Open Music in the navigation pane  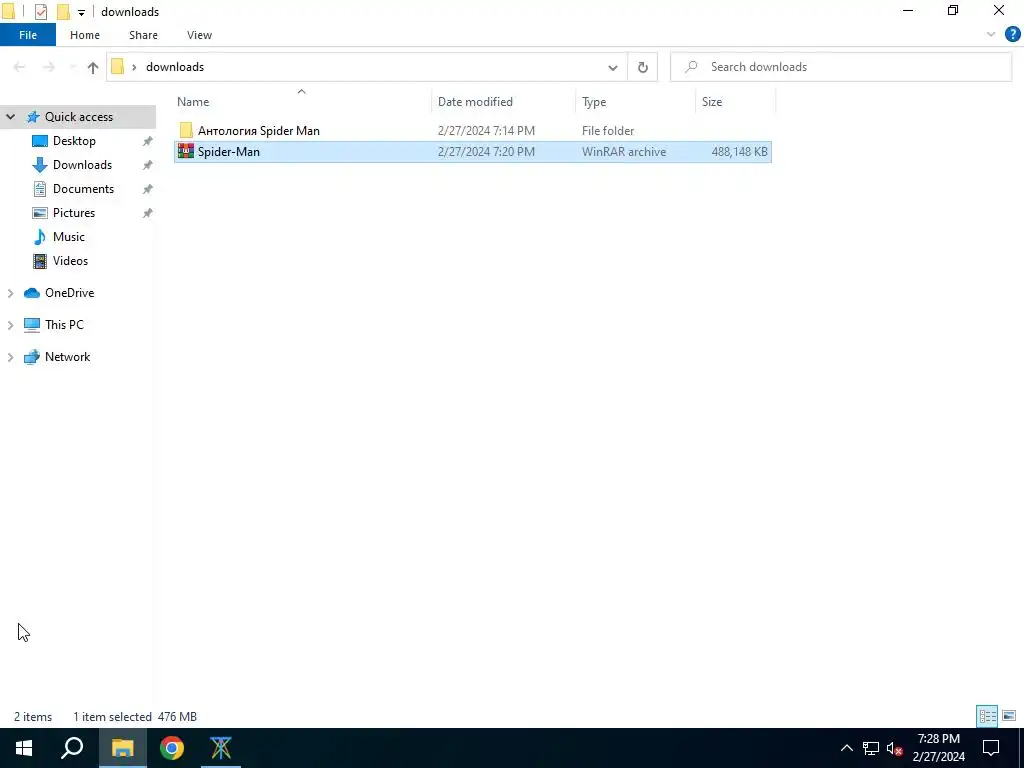[69, 237]
